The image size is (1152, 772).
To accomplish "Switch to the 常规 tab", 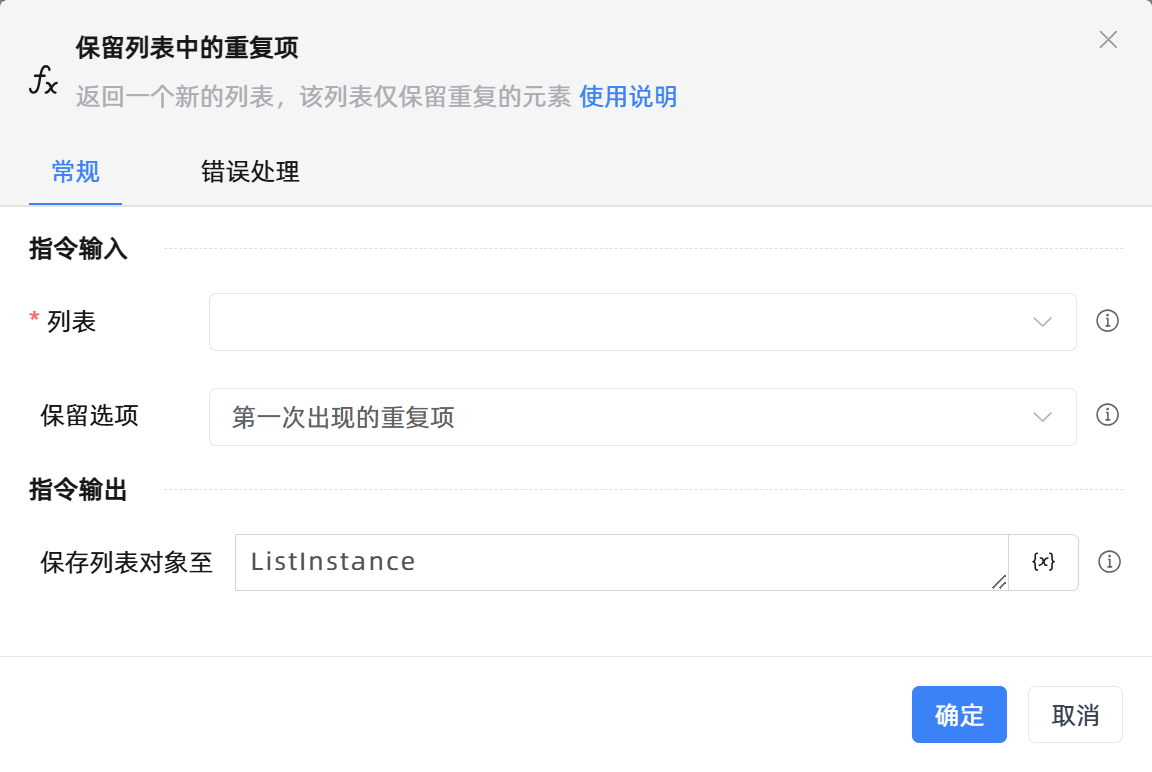I will [x=76, y=172].
